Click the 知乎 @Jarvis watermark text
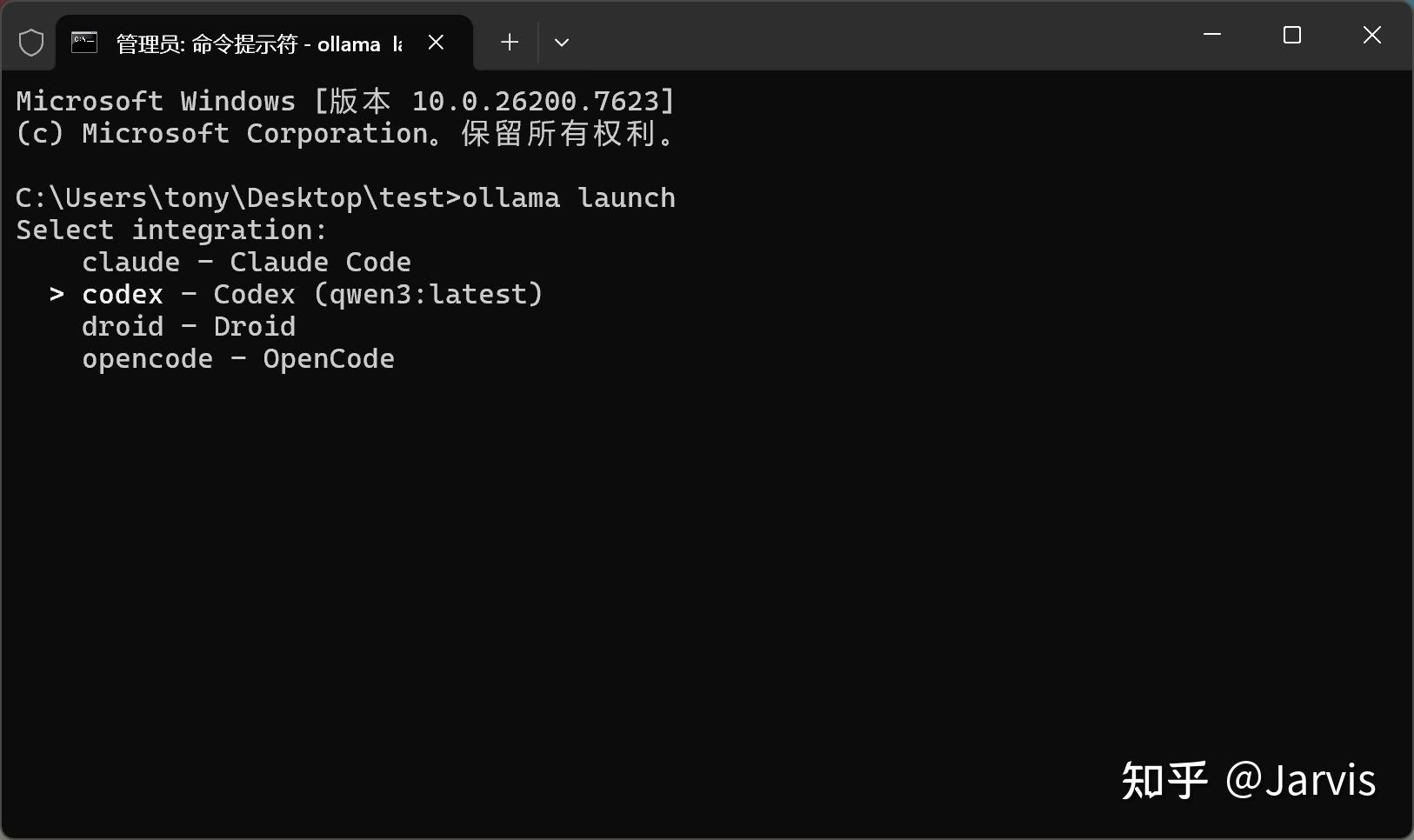 tap(1248, 781)
